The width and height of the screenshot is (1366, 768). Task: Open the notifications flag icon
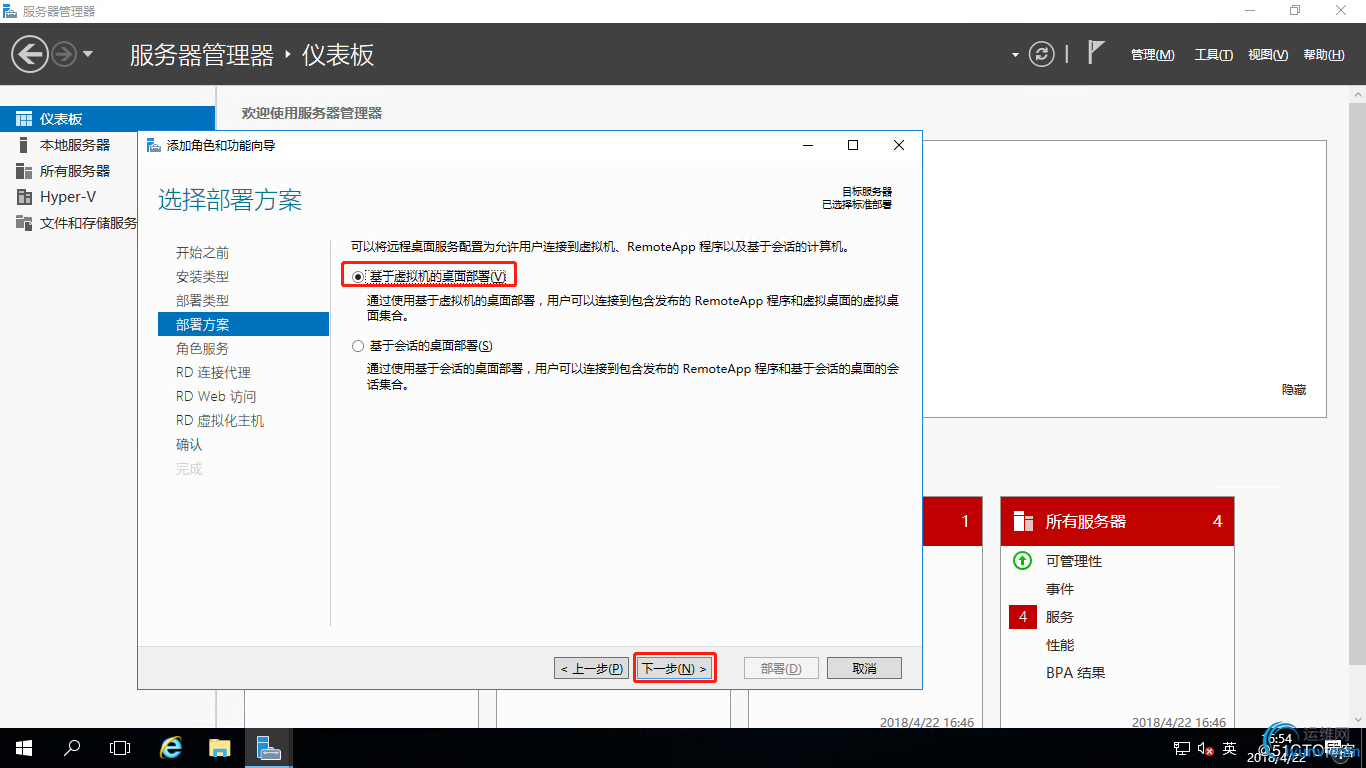point(1096,53)
